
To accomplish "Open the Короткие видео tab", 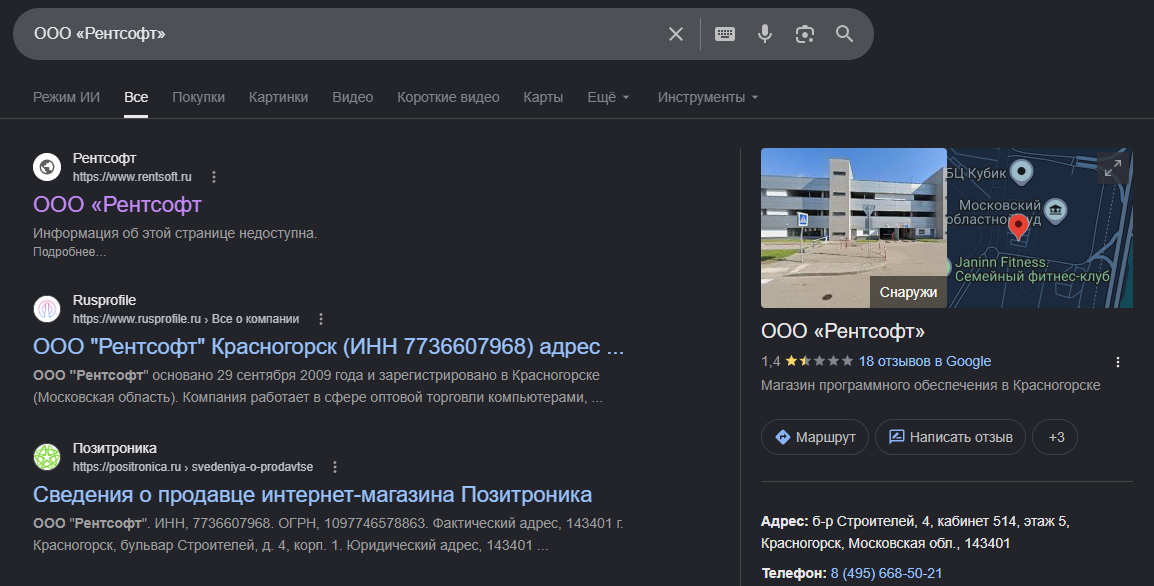I will pyautogui.click(x=448, y=97).
